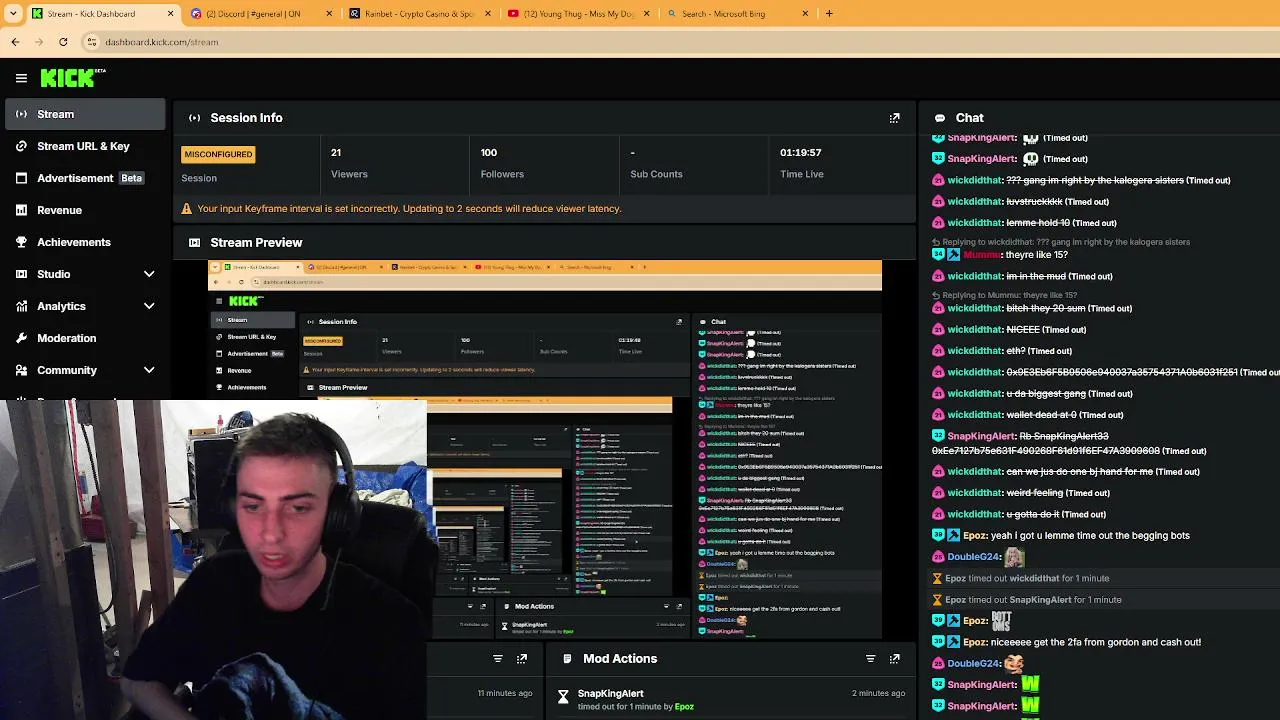Screen dimensions: 1280x720
Task: Expand the Analytics sidebar section
Action: pos(149,306)
